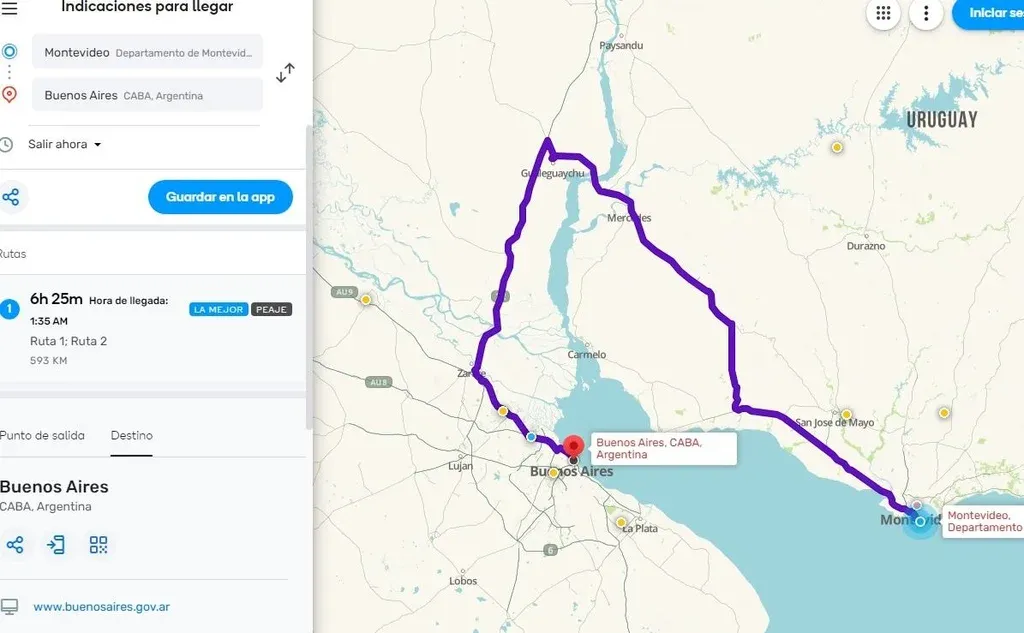The width and height of the screenshot is (1024, 633).
Task: Click the clock icon next to Salir ahora
Action: click(x=7, y=145)
